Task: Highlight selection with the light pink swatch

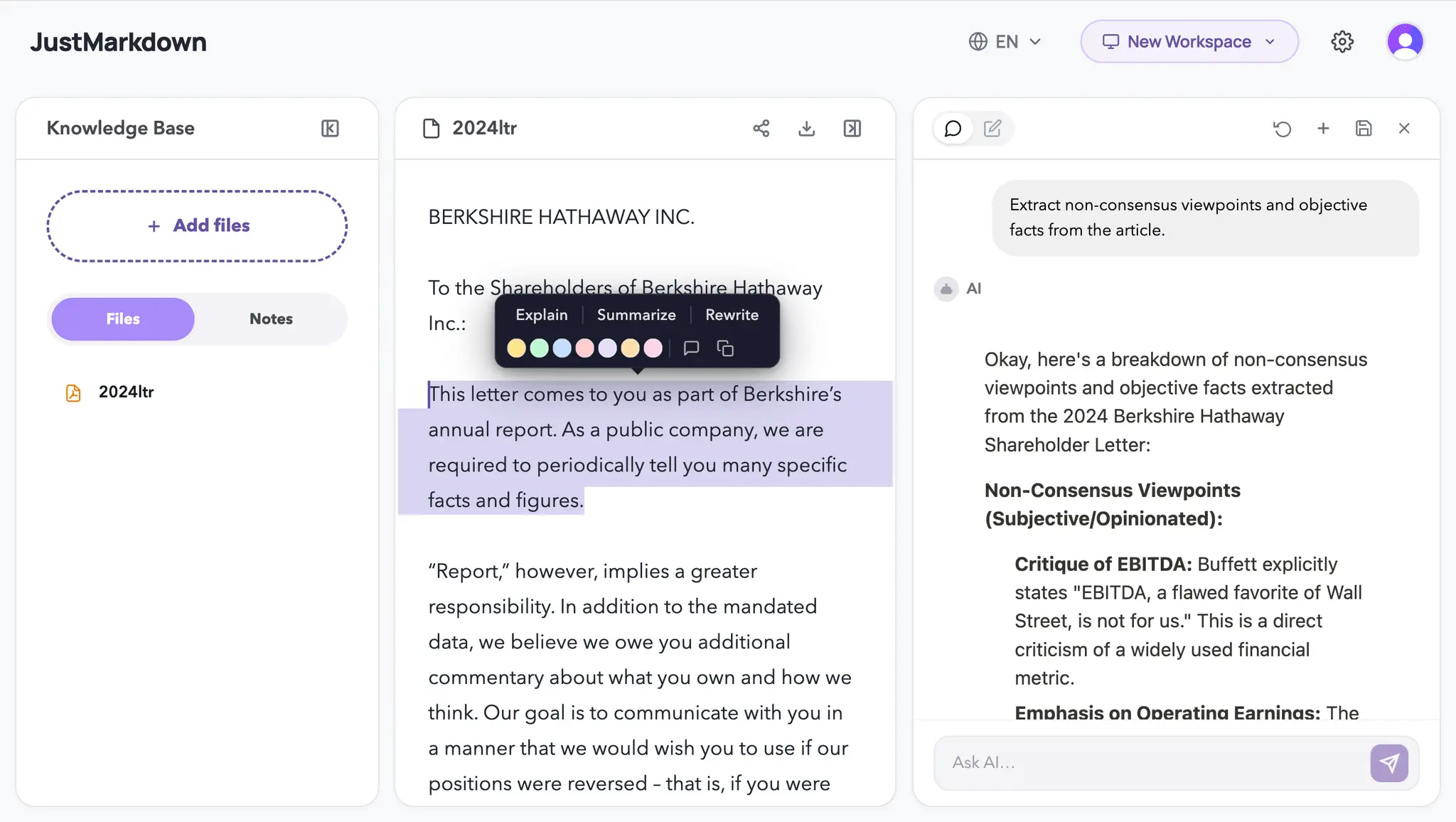Action: click(x=653, y=348)
